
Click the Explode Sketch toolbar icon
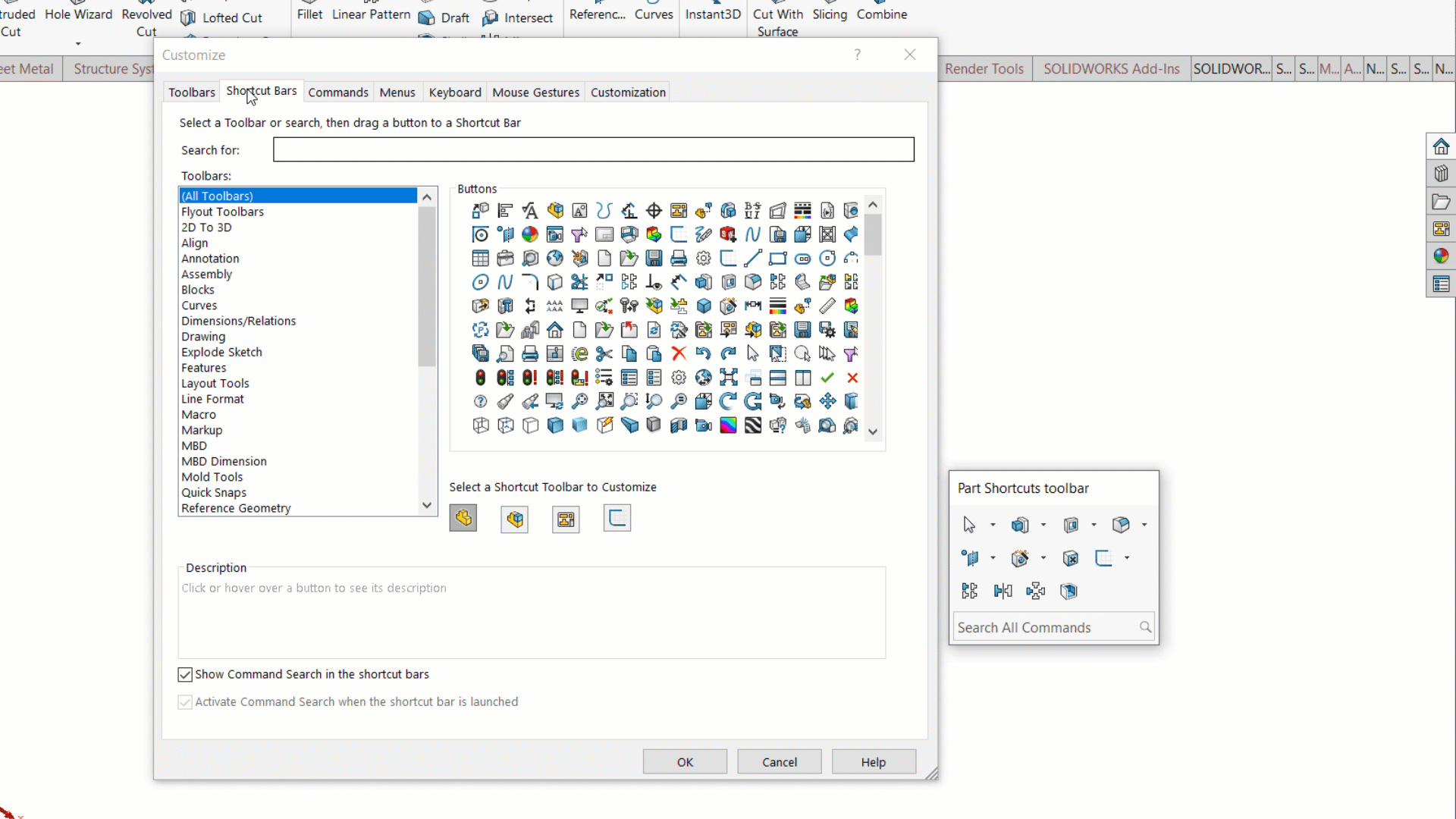click(222, 352)
